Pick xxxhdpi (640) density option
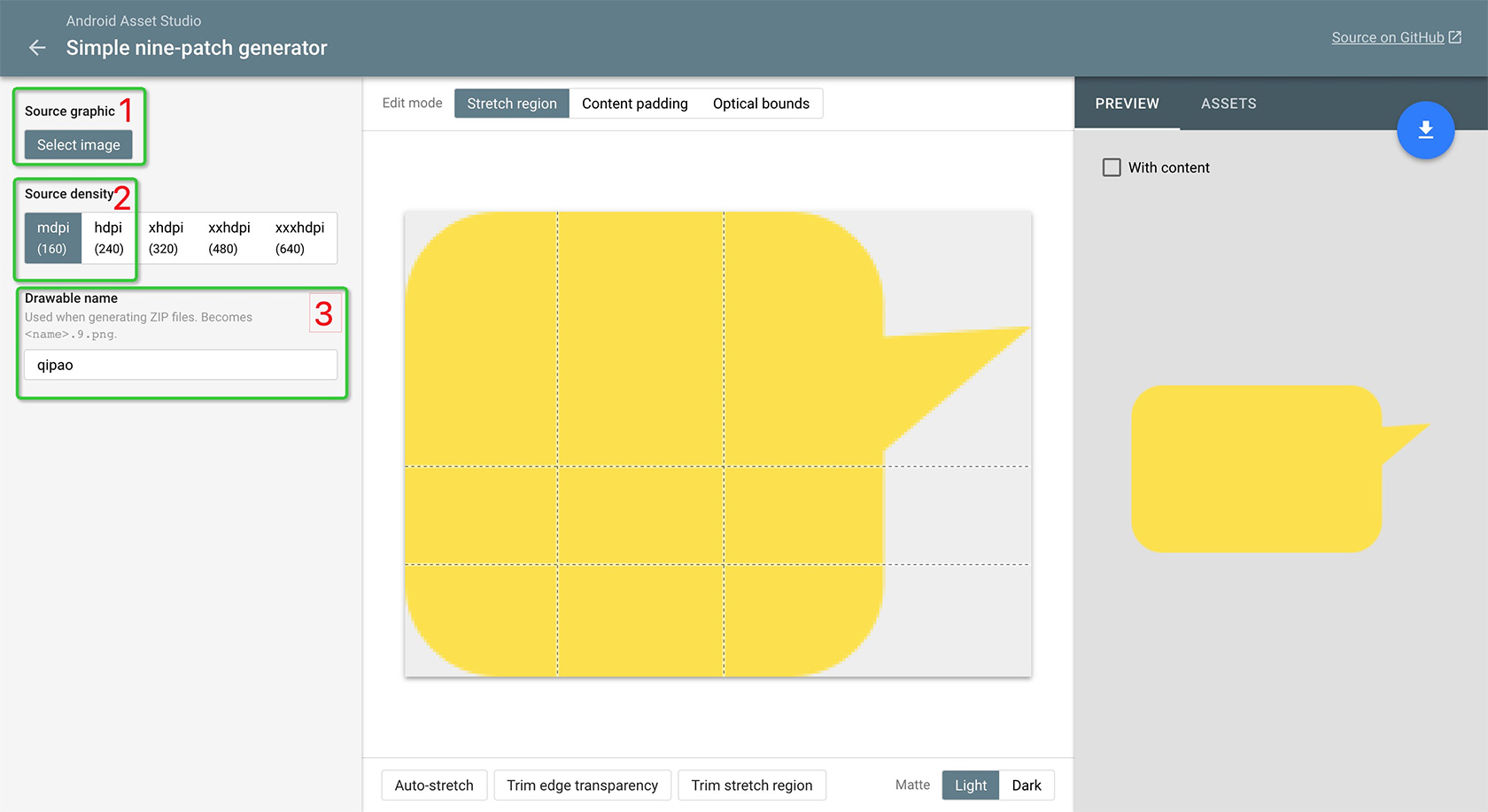Screen dimensions: 1488x812 point(299,238)
